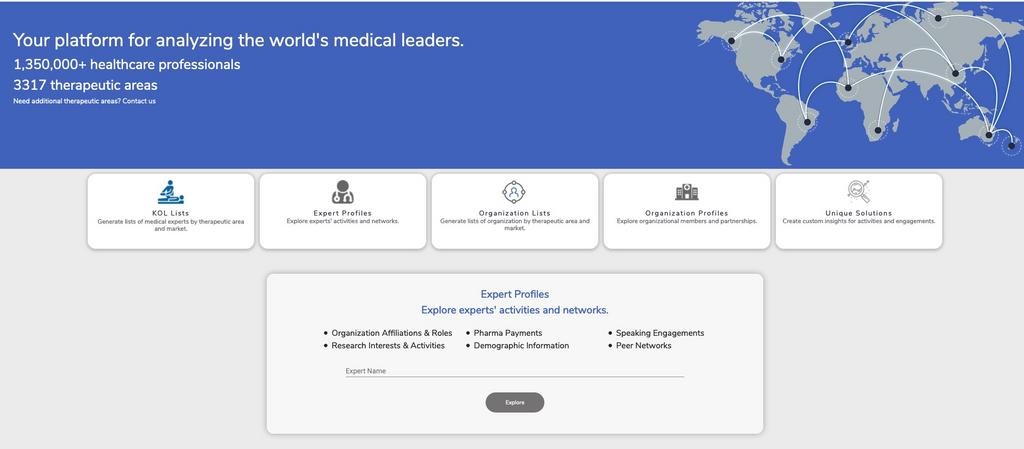Select the "Expert Profiles" card title
The height and width of the screenshot is (449, 1024).
coord(342,213)
